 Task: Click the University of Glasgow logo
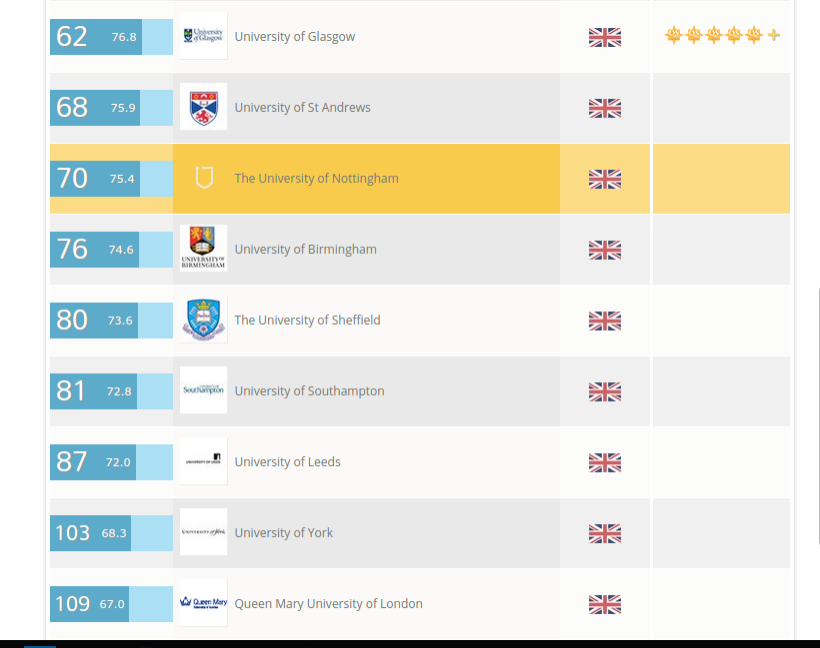pos(203,36)
